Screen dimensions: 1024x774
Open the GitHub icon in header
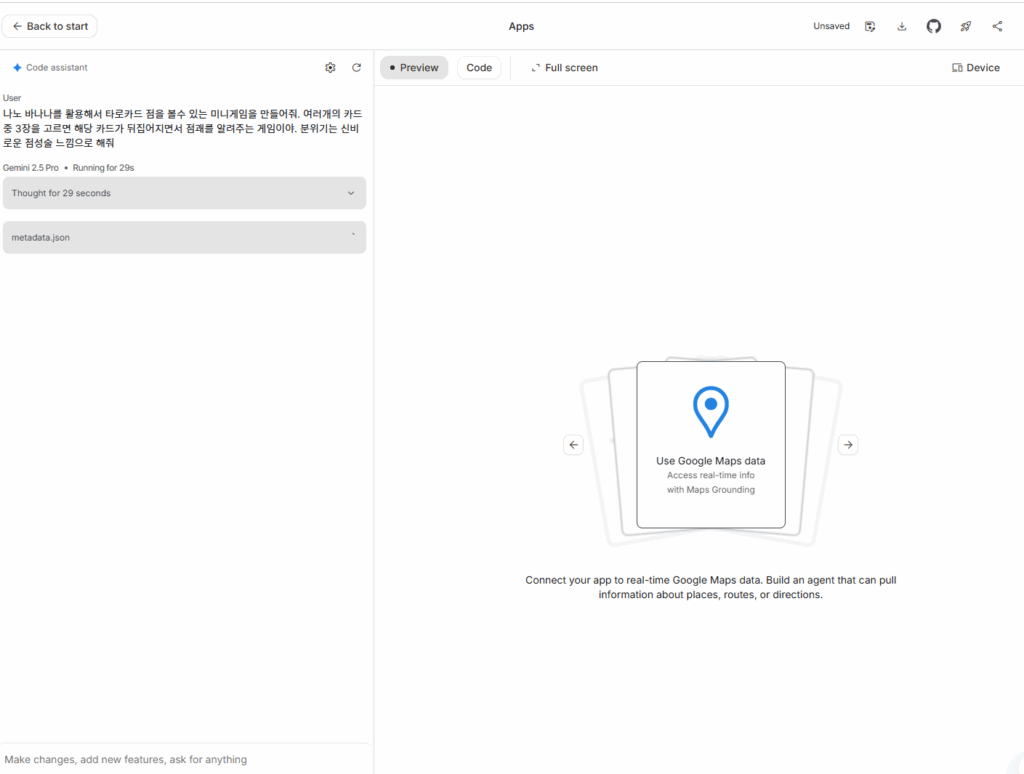(x=934, y=27)
